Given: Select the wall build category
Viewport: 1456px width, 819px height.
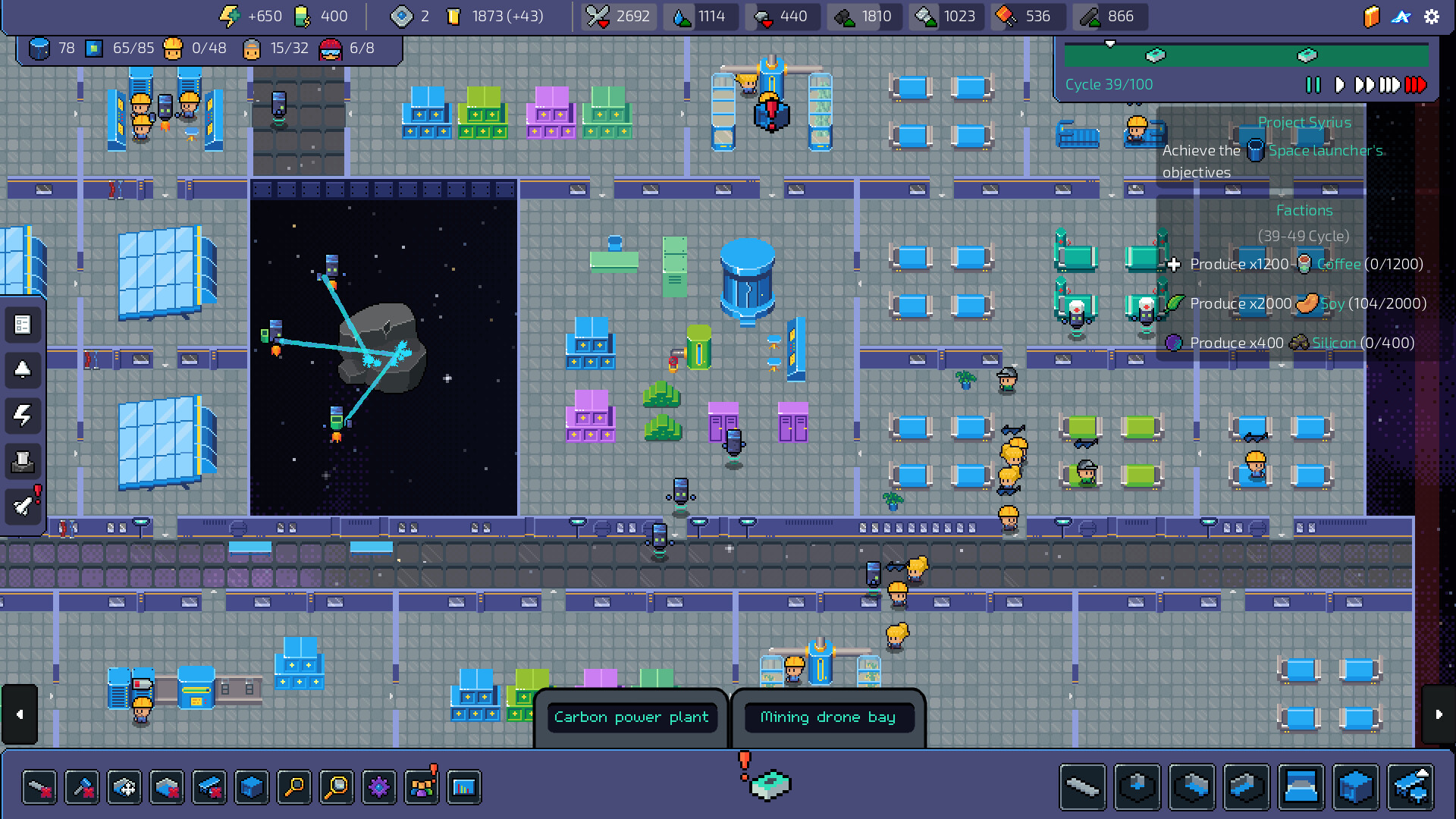Looking at the screenshot, I should click(1083, 787).
